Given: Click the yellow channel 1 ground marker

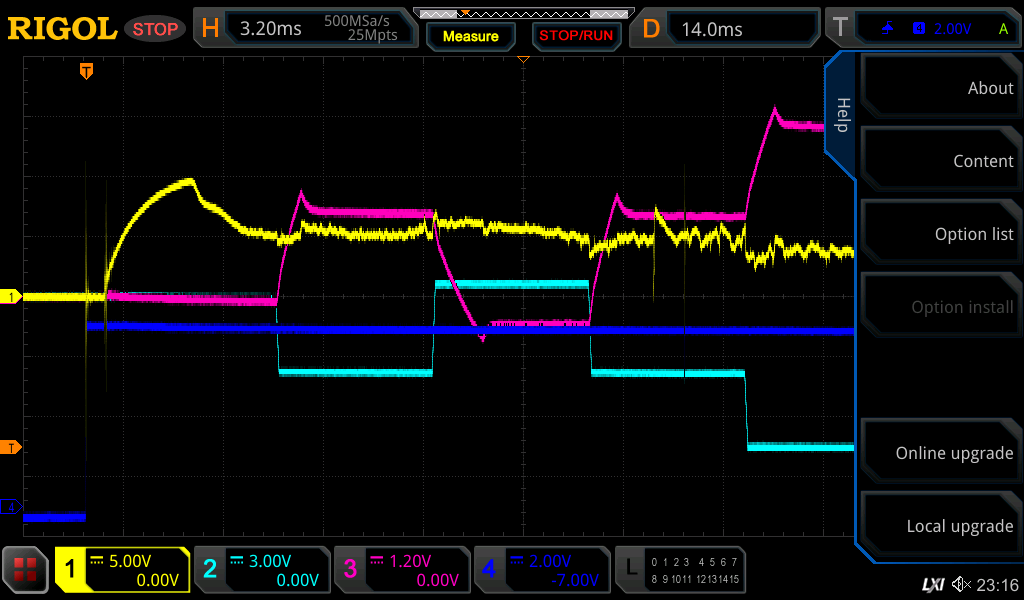Looking at the screenshot, I should coord(12,297).
